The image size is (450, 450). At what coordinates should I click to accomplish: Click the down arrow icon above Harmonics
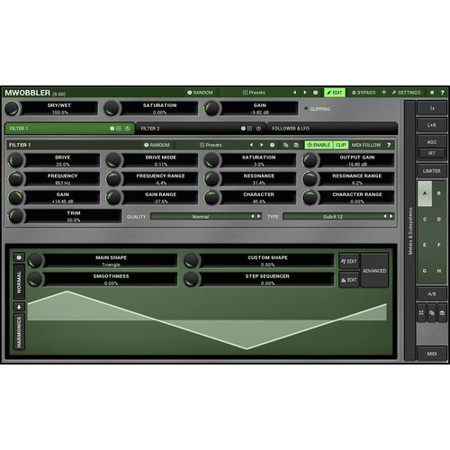click(x=19, y=307)
